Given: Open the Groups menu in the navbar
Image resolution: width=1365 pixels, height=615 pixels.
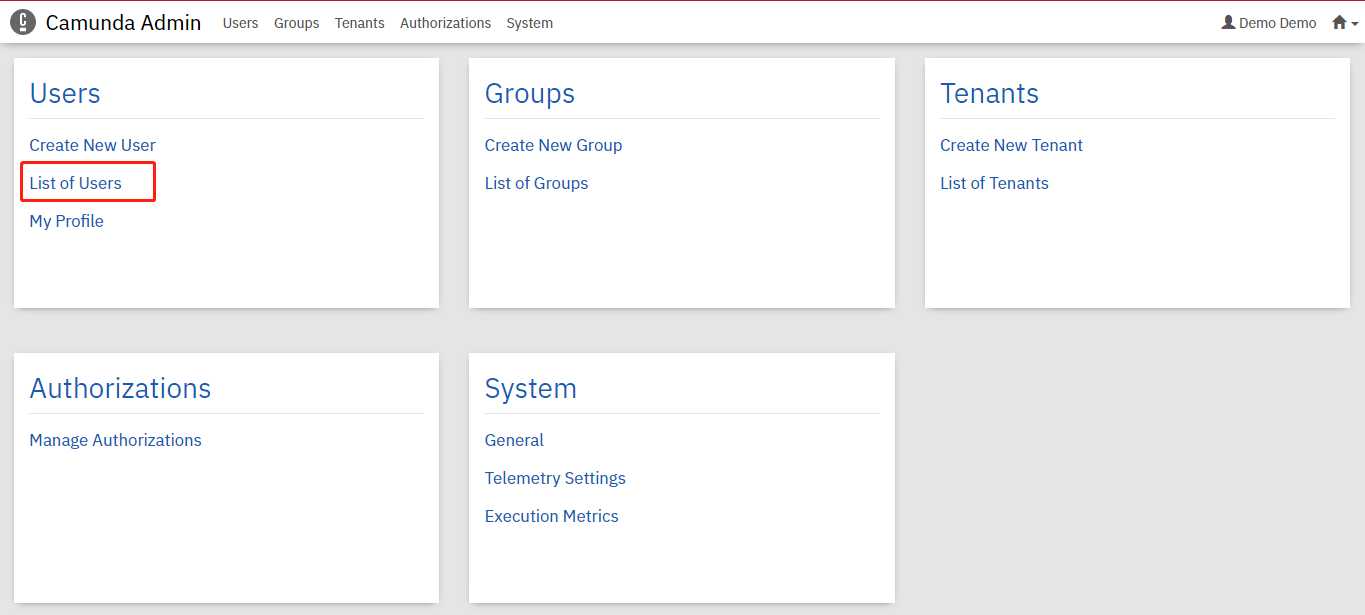Looking at the screenshot, I should pyautogui.click(x=297, y=23).
